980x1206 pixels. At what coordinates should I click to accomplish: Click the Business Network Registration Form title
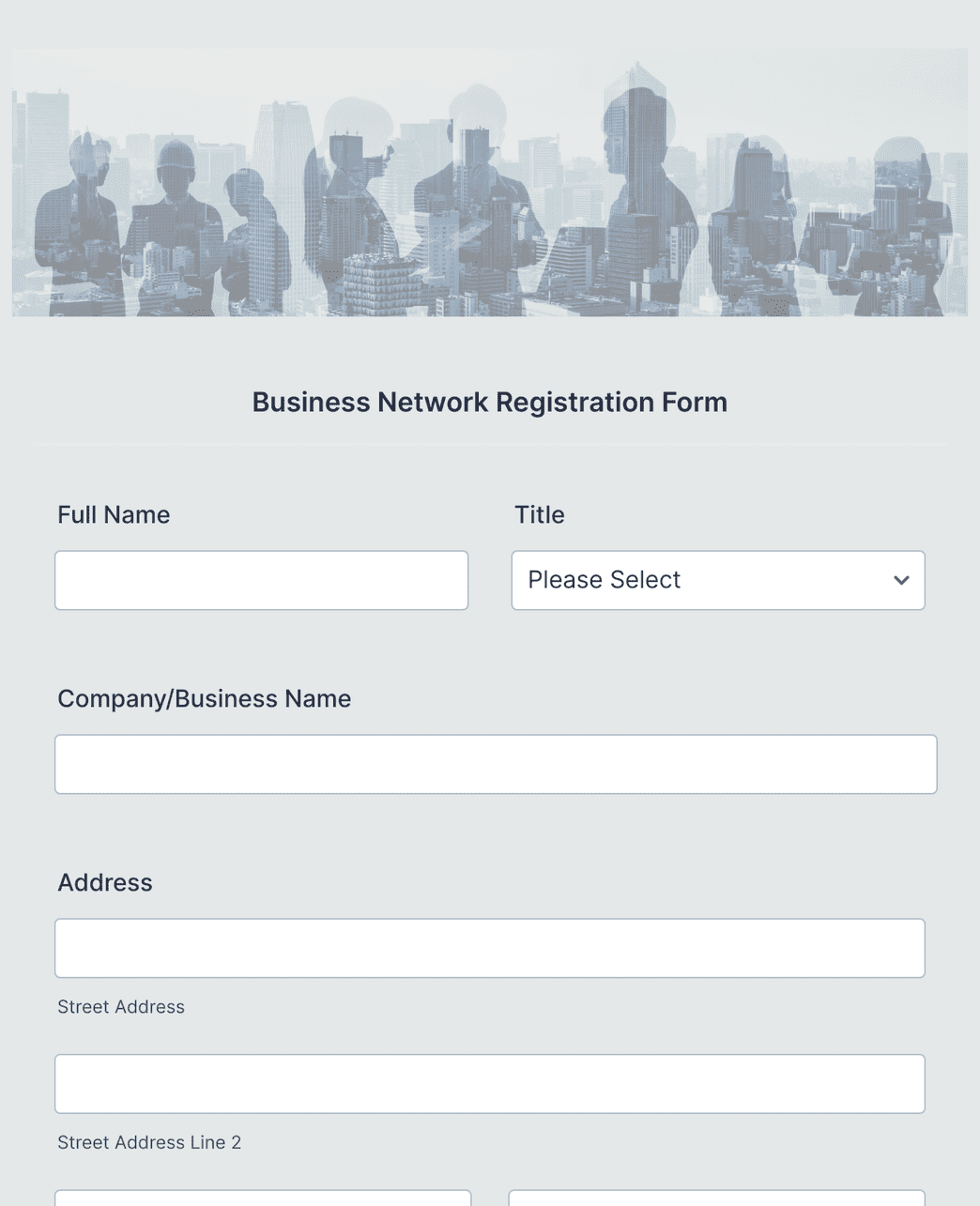pyautogui.click(x=489, y=402)
